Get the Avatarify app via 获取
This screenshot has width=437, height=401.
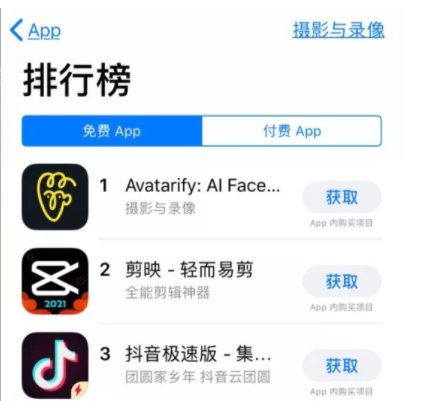click(x=342, y=197)
